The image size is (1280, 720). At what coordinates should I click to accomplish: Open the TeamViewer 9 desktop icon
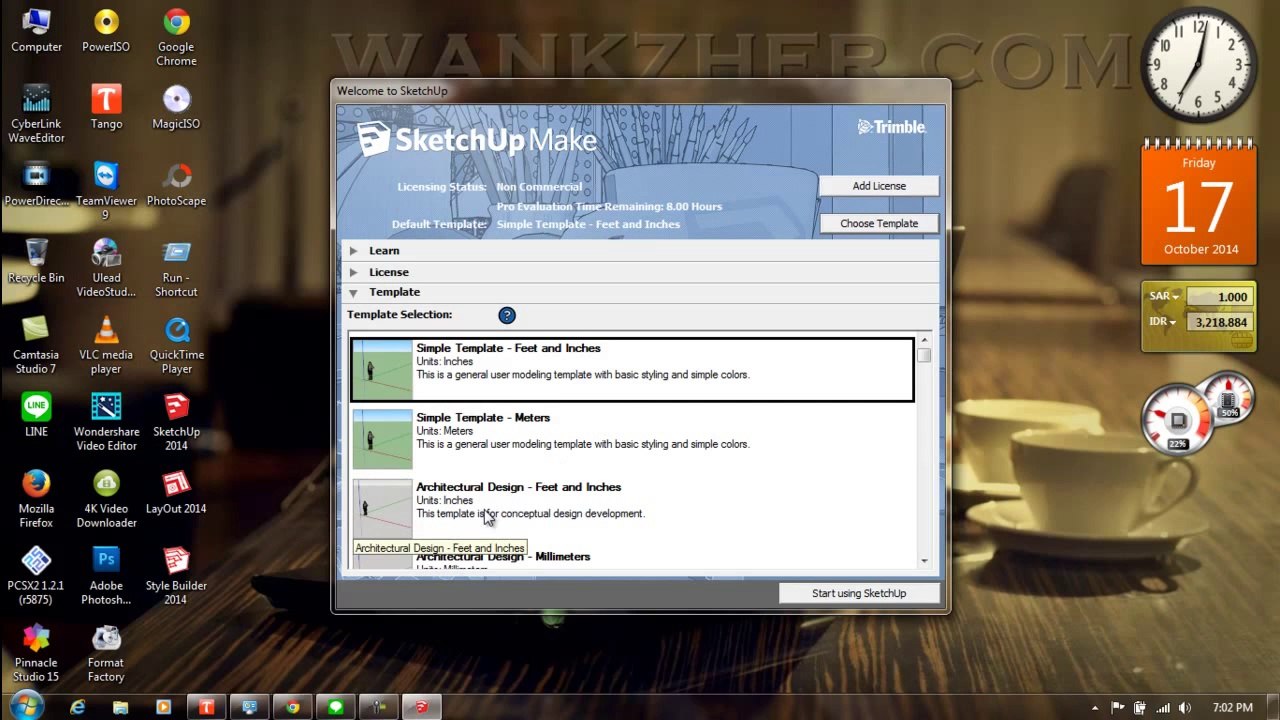click(106, 192)
